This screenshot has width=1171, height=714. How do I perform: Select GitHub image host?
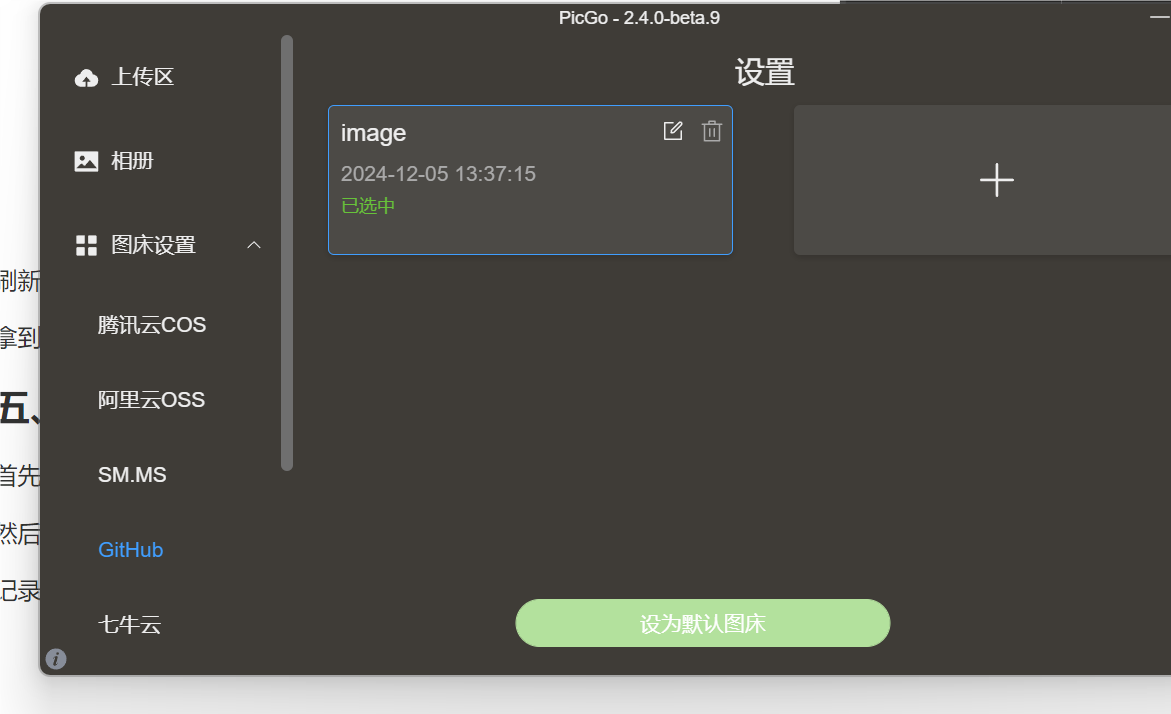coord(131,550)
